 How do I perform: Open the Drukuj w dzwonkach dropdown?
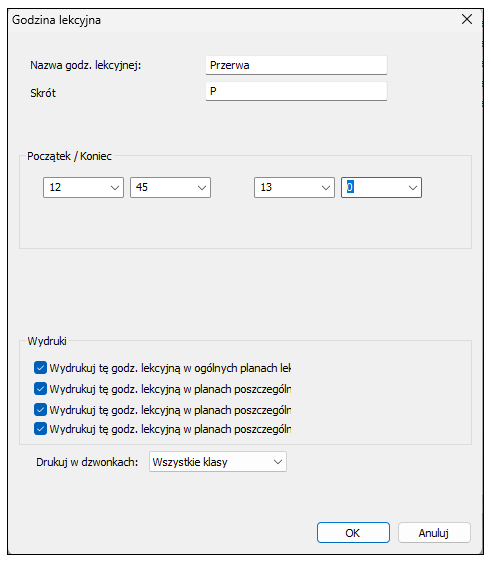[x=218, y=462]
